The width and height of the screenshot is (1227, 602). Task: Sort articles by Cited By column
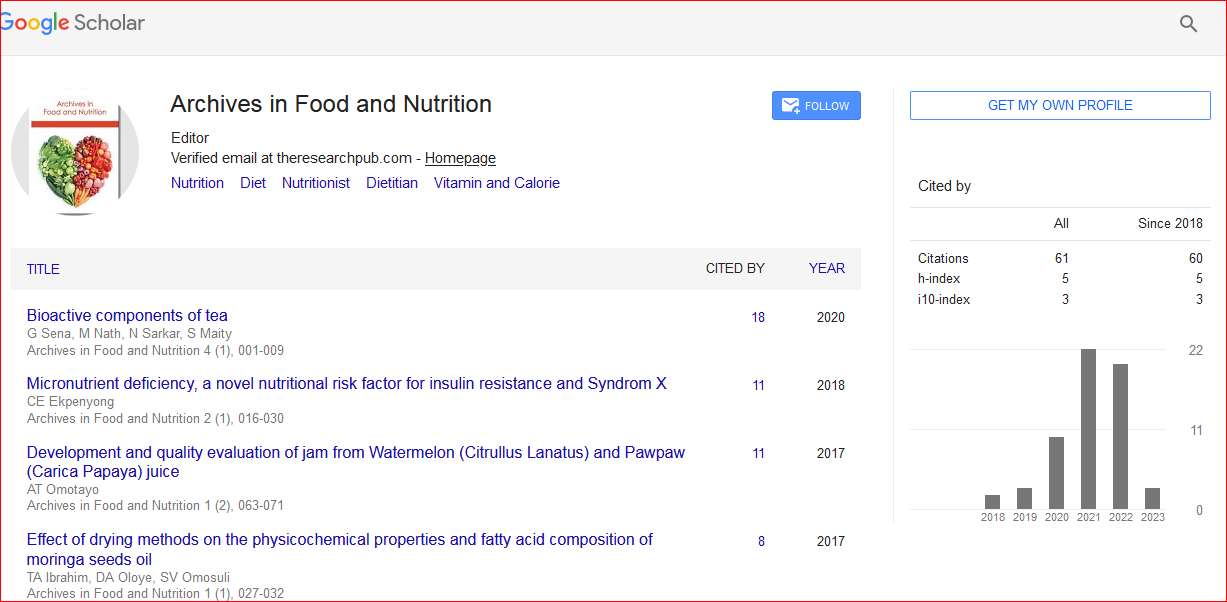[x=735, y=268]
